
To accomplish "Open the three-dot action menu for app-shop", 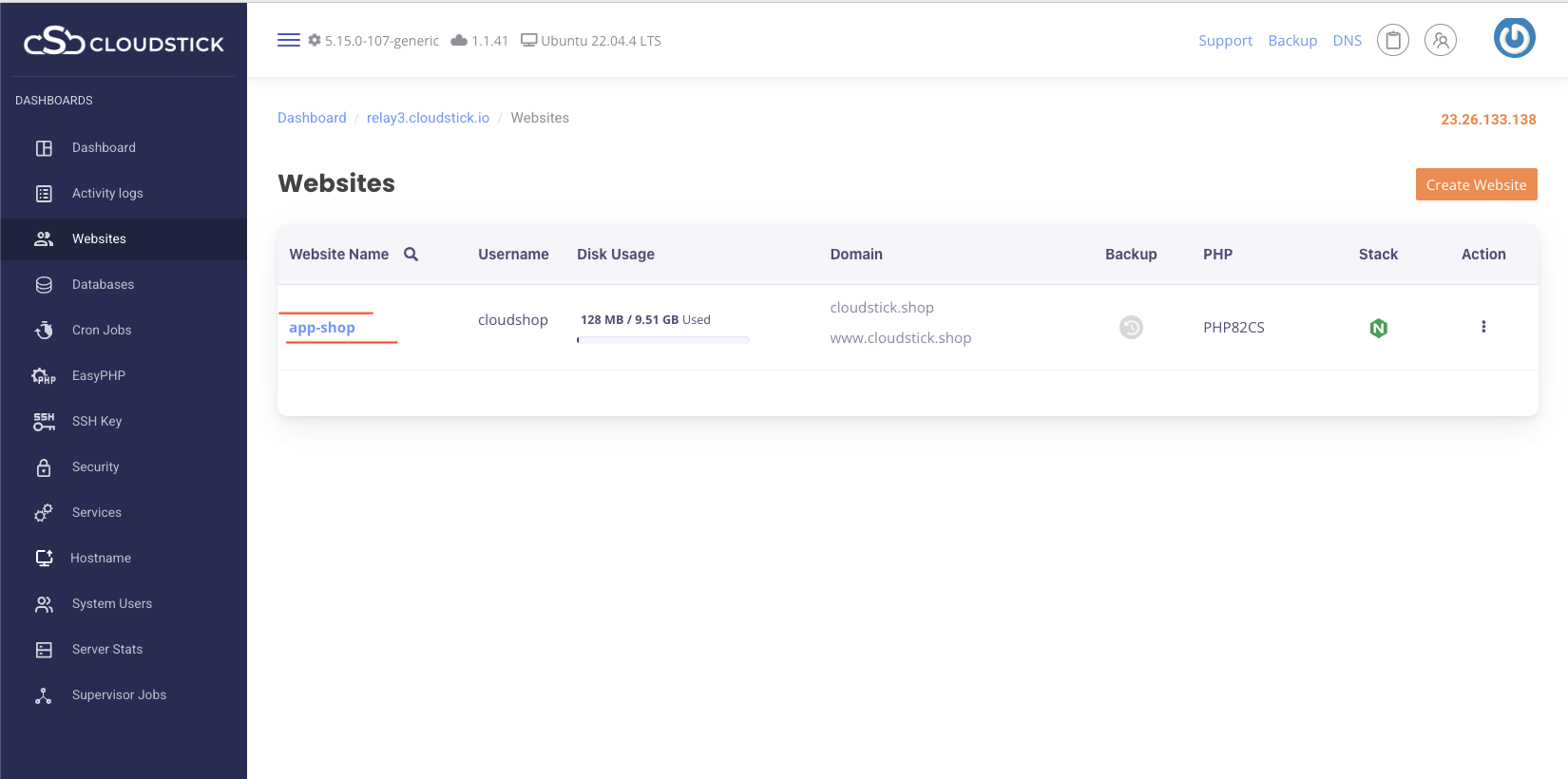I will [x=1483, y=327].
